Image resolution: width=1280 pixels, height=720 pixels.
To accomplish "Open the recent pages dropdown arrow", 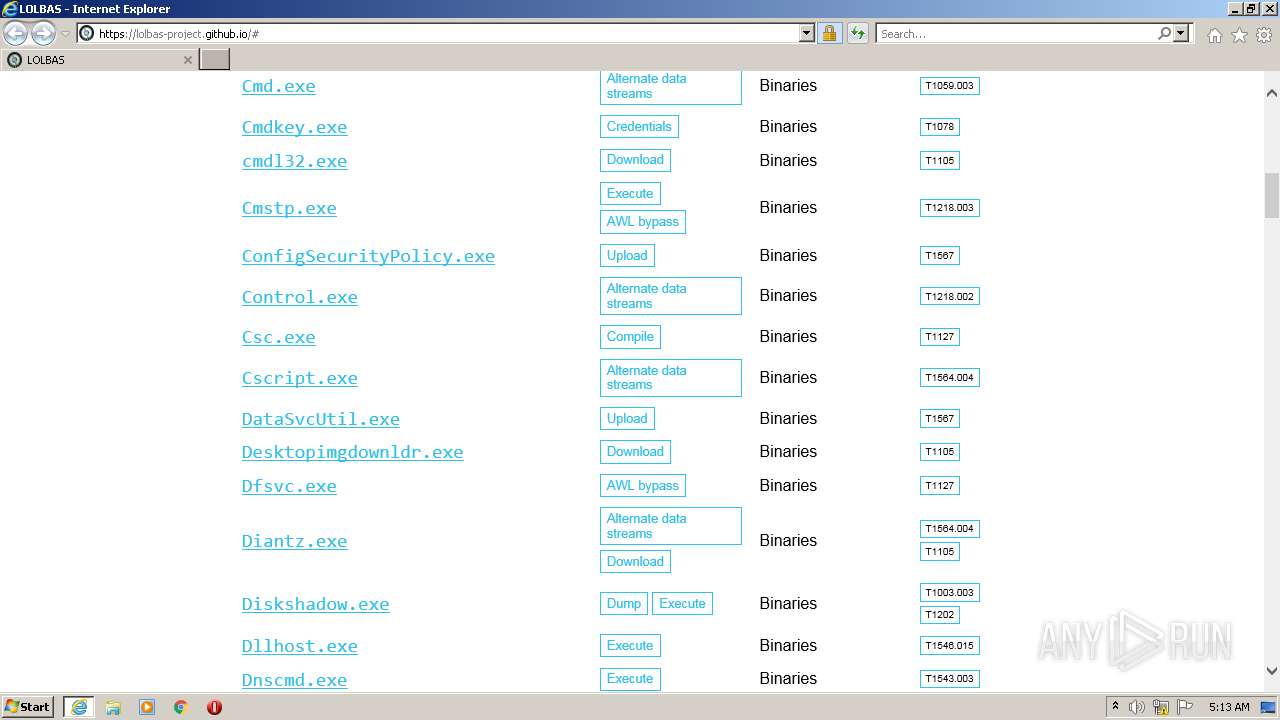I will (x=65, y=34).
